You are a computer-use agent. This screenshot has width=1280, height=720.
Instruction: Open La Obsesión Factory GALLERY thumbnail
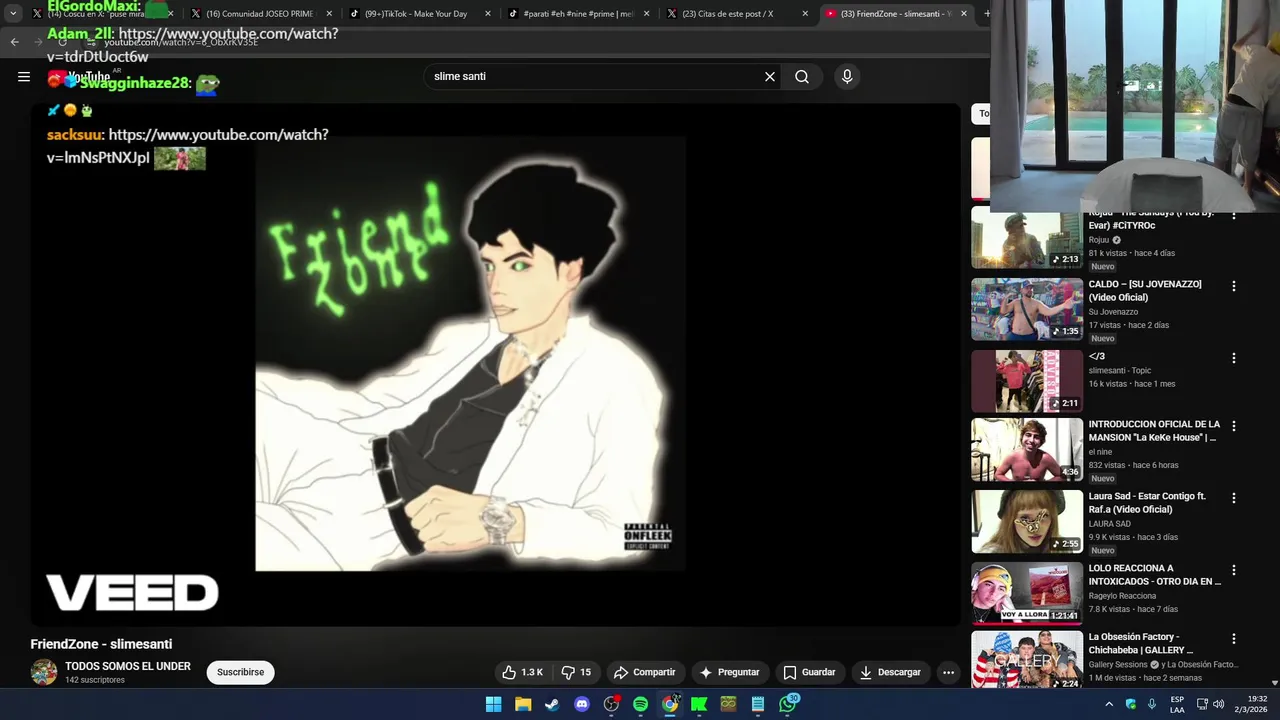[x=1027, y=659]
